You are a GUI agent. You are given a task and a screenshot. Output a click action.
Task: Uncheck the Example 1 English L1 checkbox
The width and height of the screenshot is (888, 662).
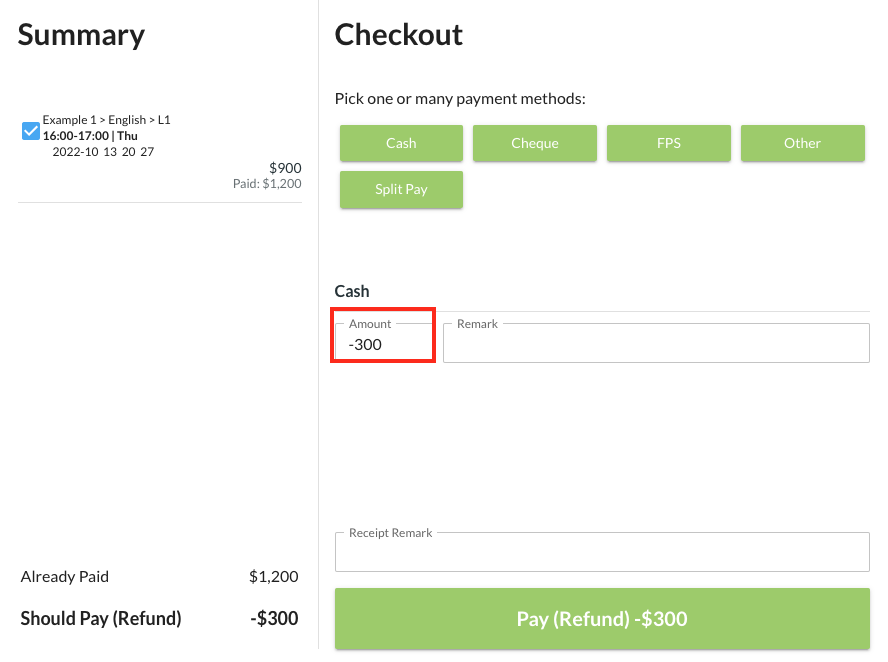(x=31, y=130)
